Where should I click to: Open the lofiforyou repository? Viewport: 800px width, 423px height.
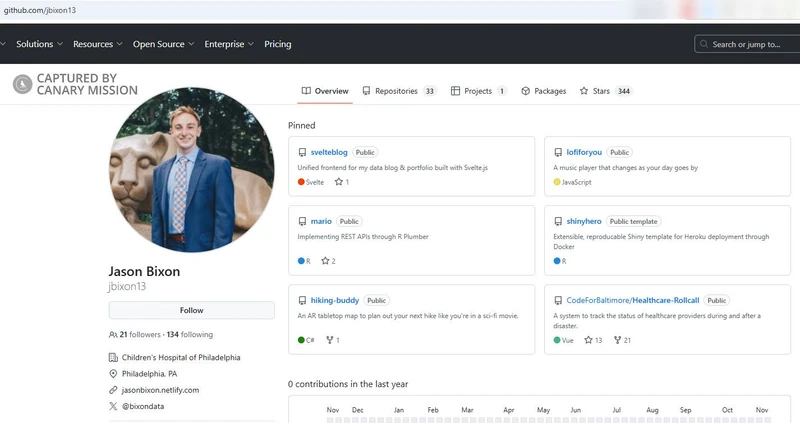pyautogui.click(x=584, y=152)
